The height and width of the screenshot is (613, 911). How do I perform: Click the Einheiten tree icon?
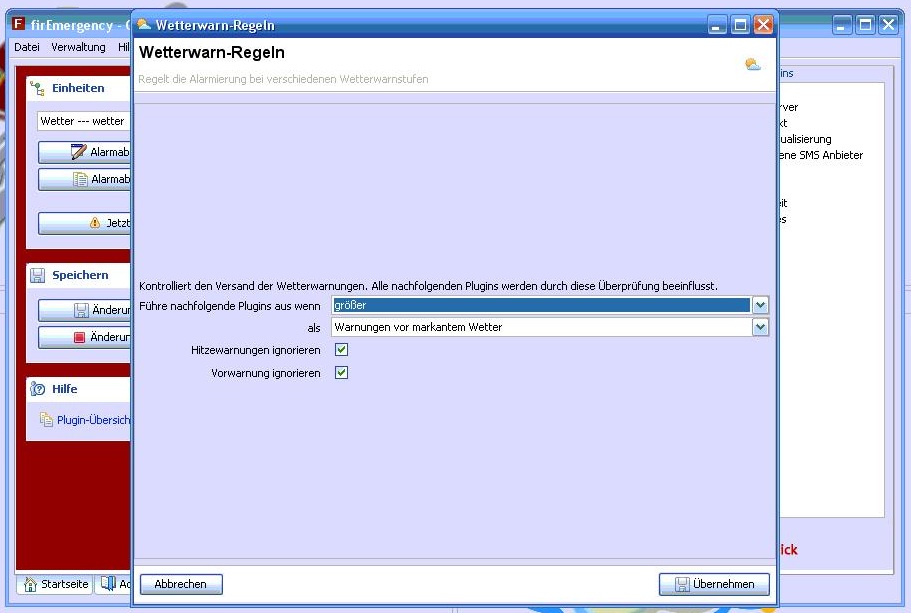[x=38, y=89]
